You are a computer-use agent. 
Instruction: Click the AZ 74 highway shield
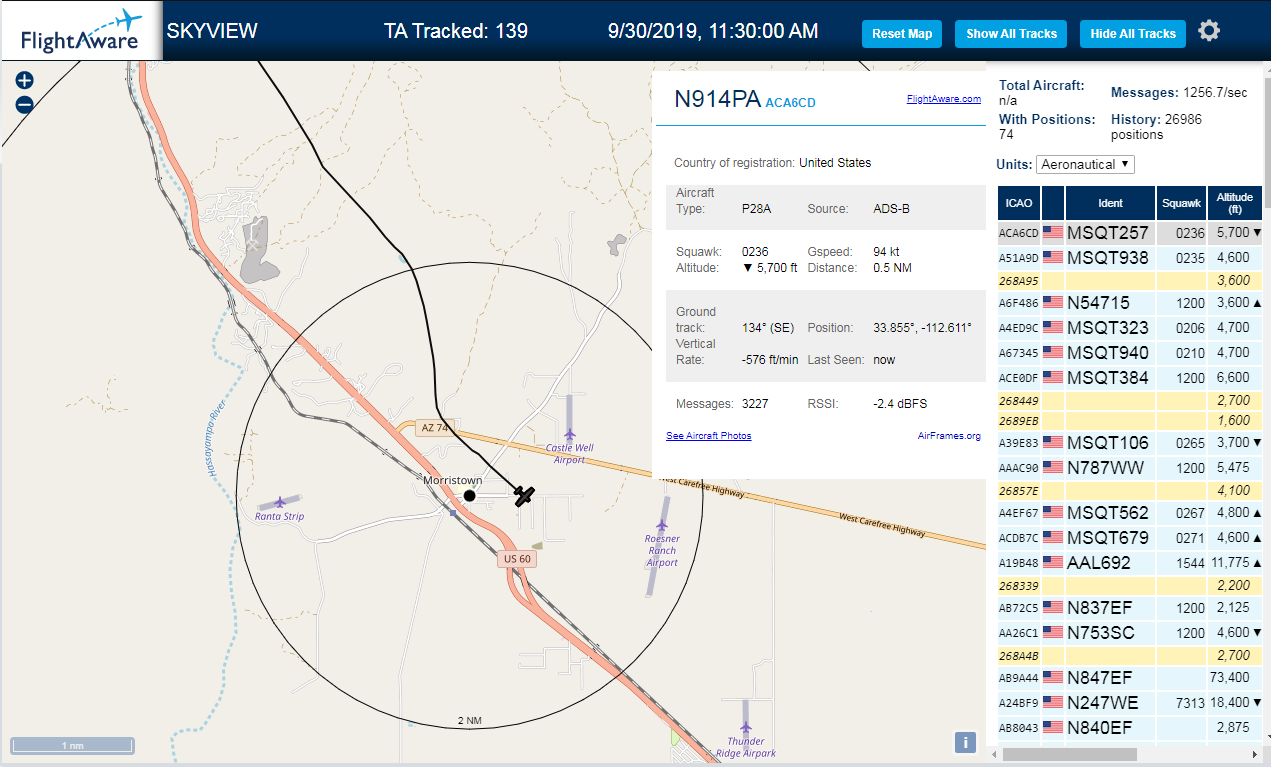pos(435,427)
